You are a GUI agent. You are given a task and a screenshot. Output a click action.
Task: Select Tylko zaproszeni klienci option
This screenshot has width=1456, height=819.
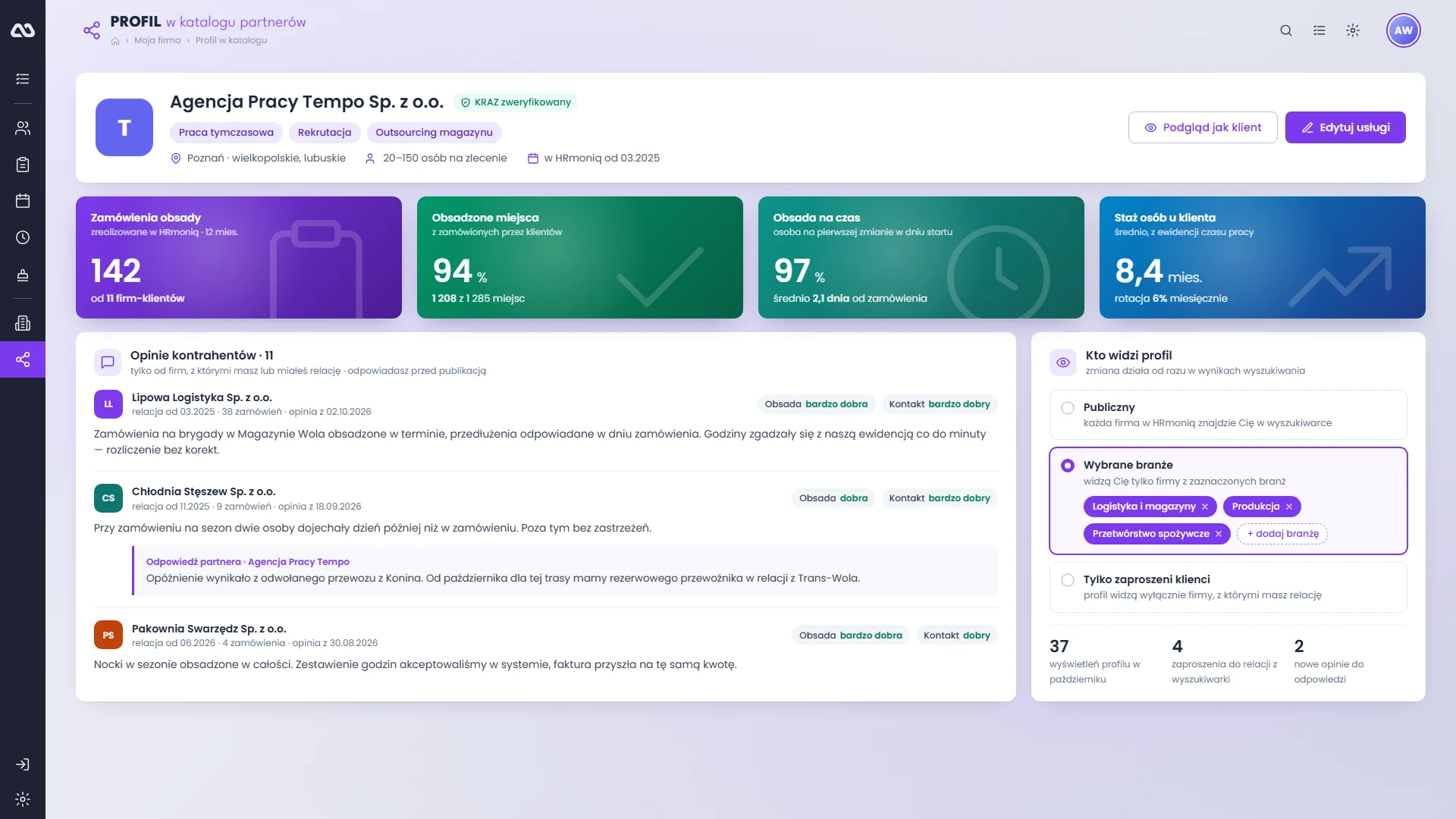tap(1228, 587)
